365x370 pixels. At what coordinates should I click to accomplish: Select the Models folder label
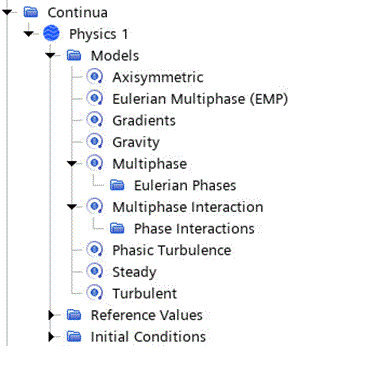[115, 56]
